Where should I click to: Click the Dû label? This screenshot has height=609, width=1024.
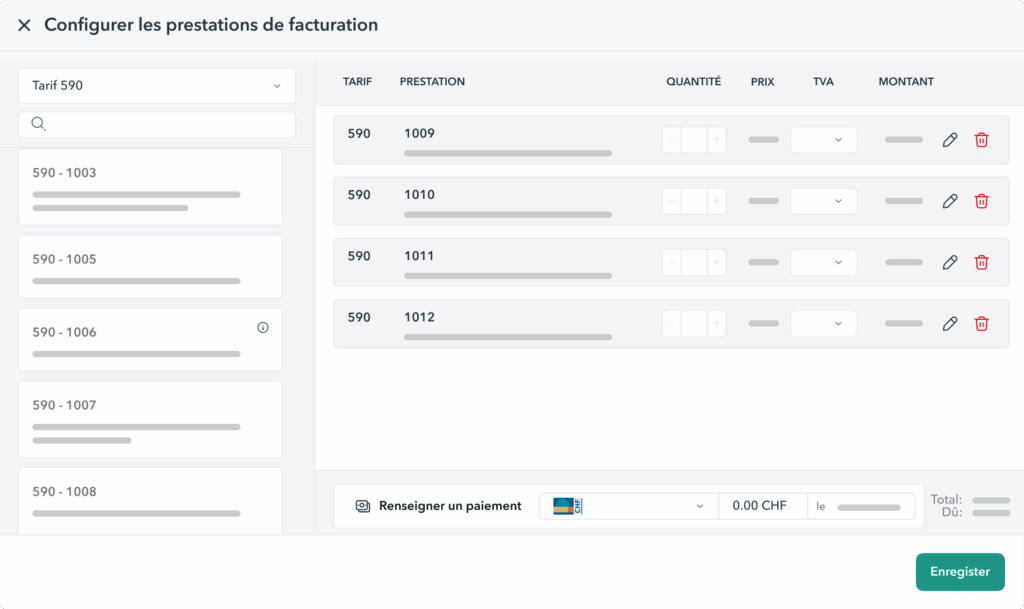[x=952, y=512]
